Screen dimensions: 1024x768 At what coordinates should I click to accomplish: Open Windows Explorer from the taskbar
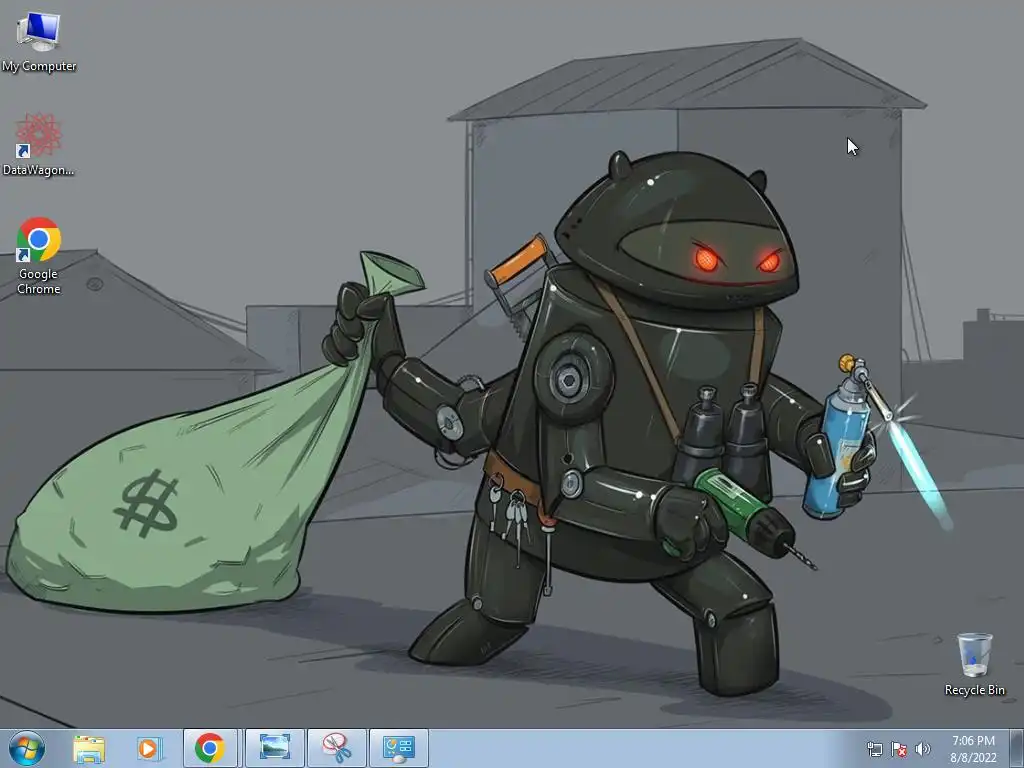click(x=89, y=748)
